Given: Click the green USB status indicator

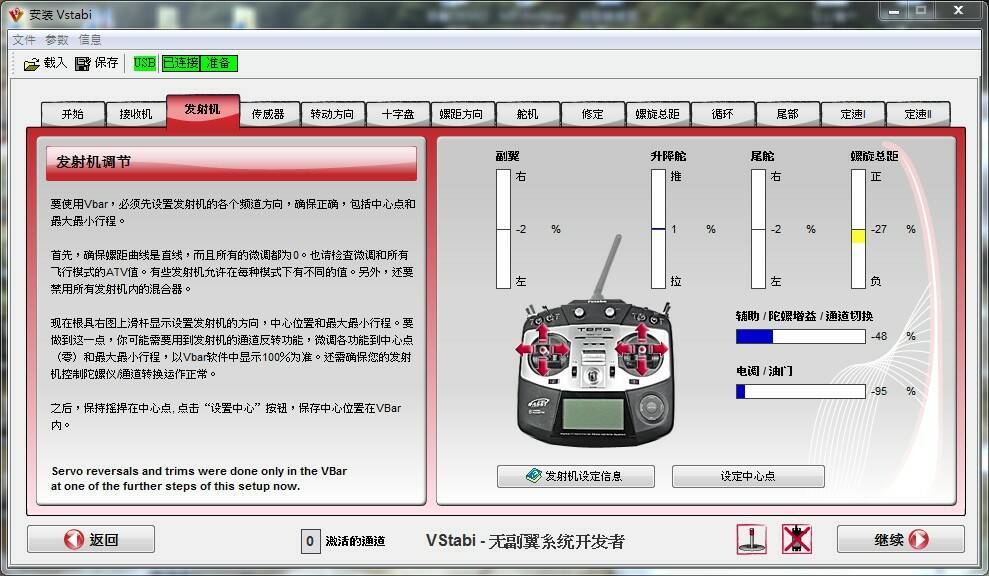Looking at the screenshot, I should 144,63.
